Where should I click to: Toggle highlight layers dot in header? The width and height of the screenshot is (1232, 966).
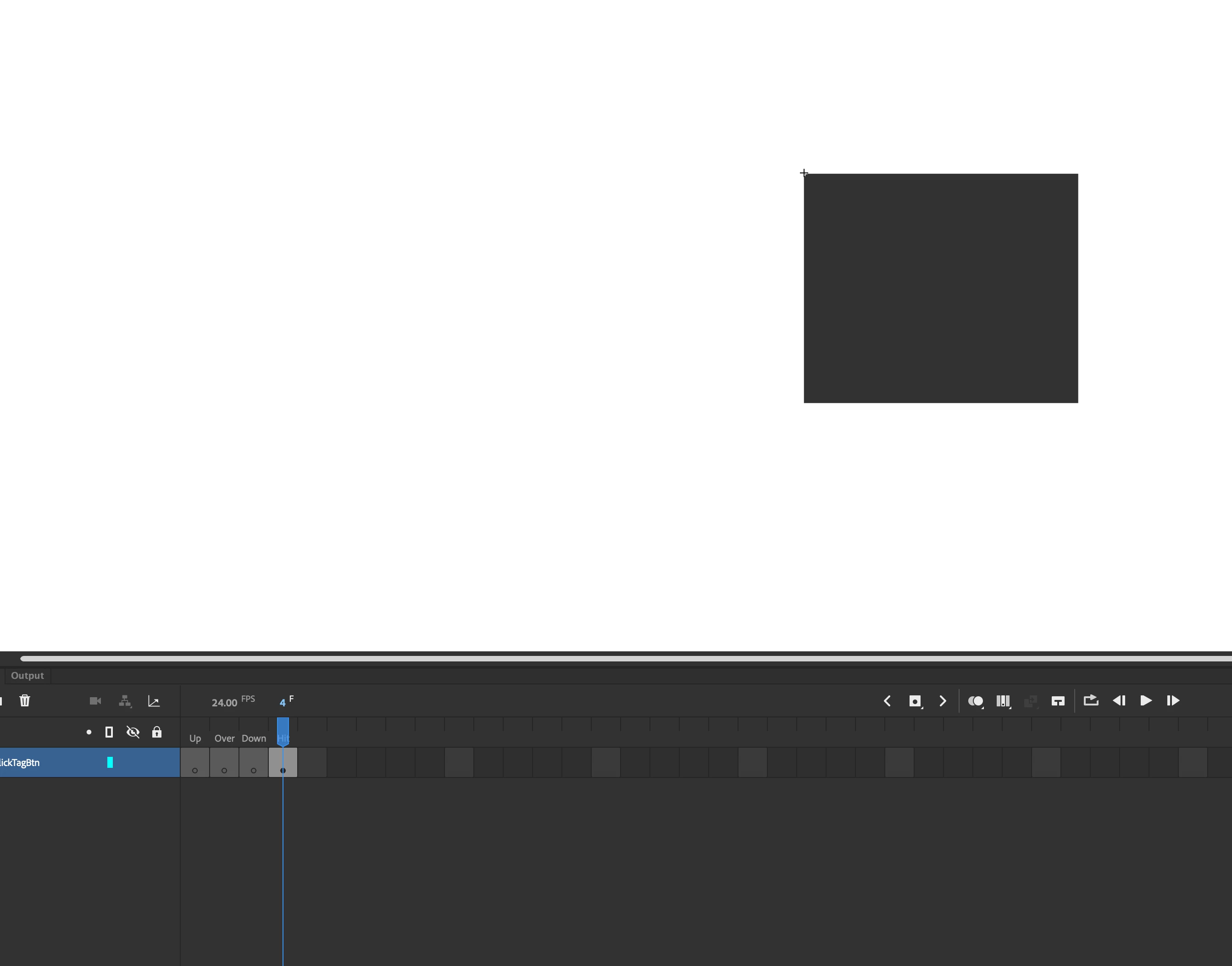point(89,733)
